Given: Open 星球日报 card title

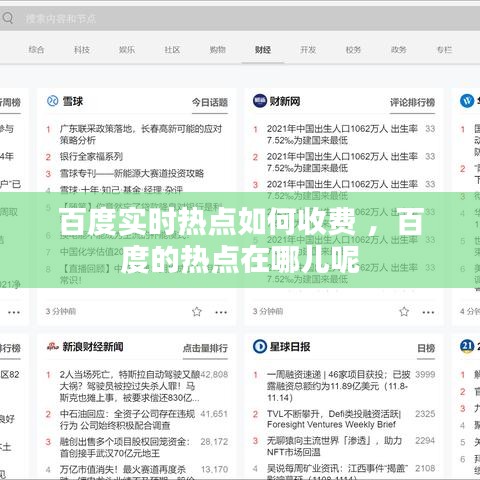Looking at the screenshot, I should [290, 347].
